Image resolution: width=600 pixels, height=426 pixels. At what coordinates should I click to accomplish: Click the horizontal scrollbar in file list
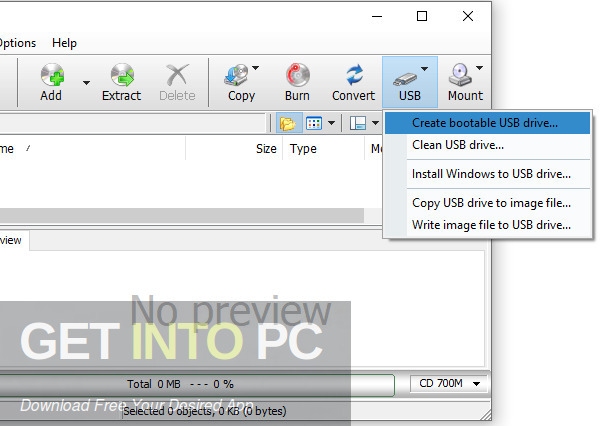[x=182, y=215]
